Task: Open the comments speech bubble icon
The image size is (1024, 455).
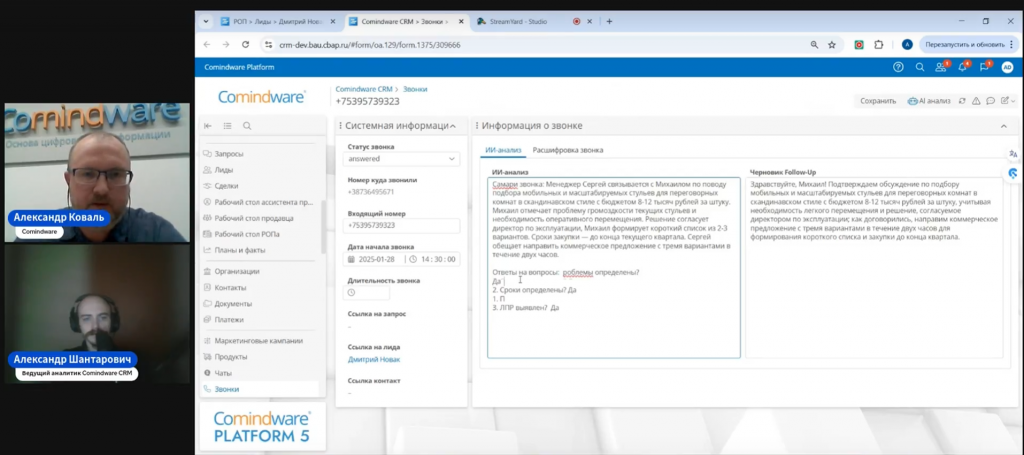Action: coord(991,101)
